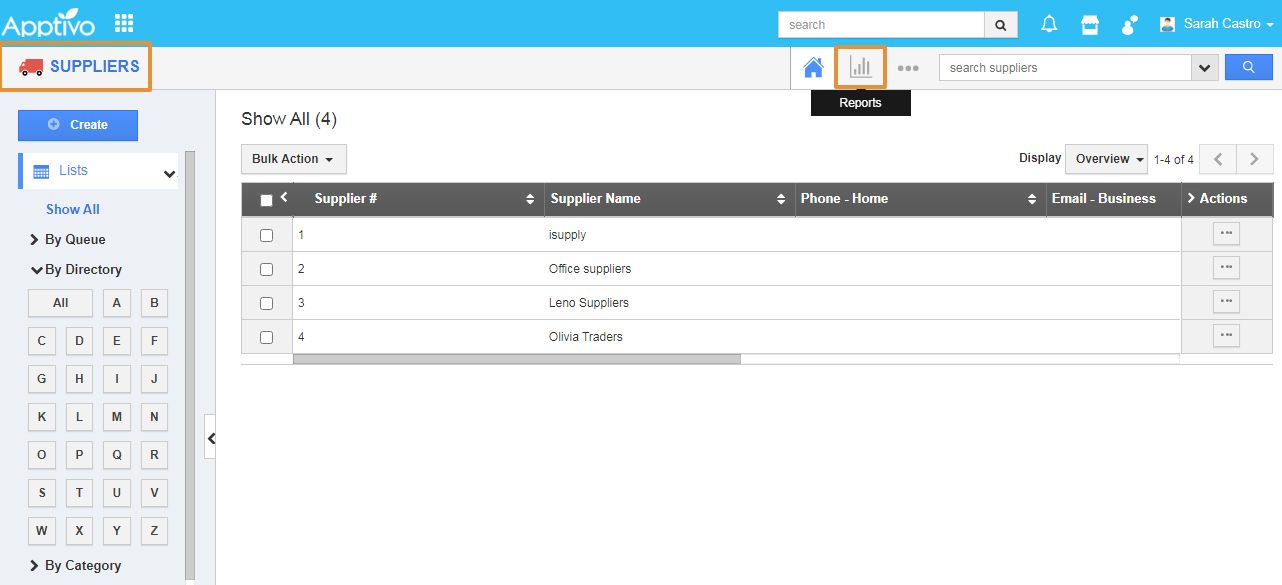Collapse the left sidebar panel handle
This screenshot has width=1282, height=585.
click(x=210, y=437)
